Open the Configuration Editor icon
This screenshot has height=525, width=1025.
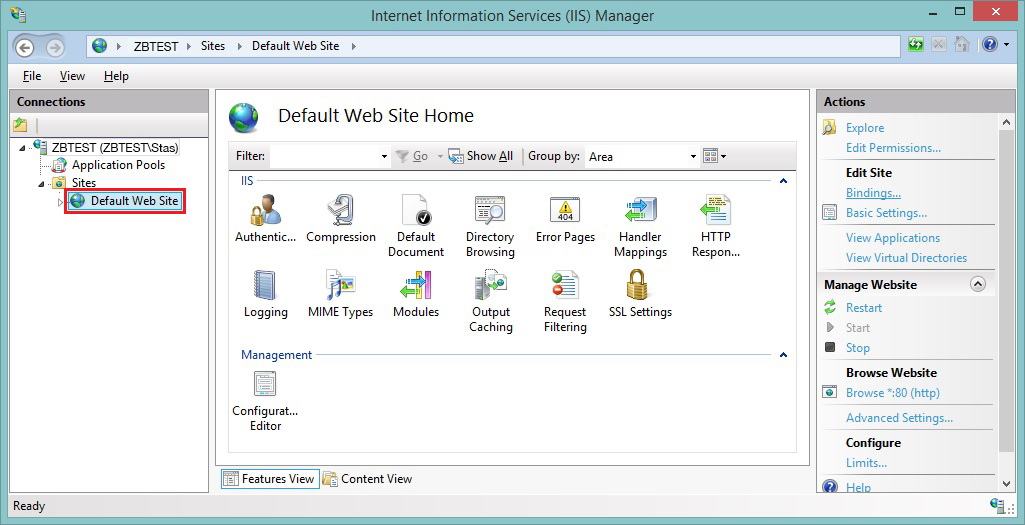tap(265, 385)
